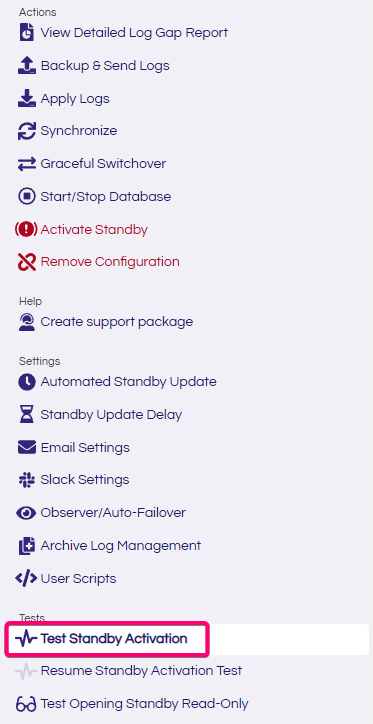The image size is (373, 724).
Task: Open Archive Log Management
Action: (109, 546)
